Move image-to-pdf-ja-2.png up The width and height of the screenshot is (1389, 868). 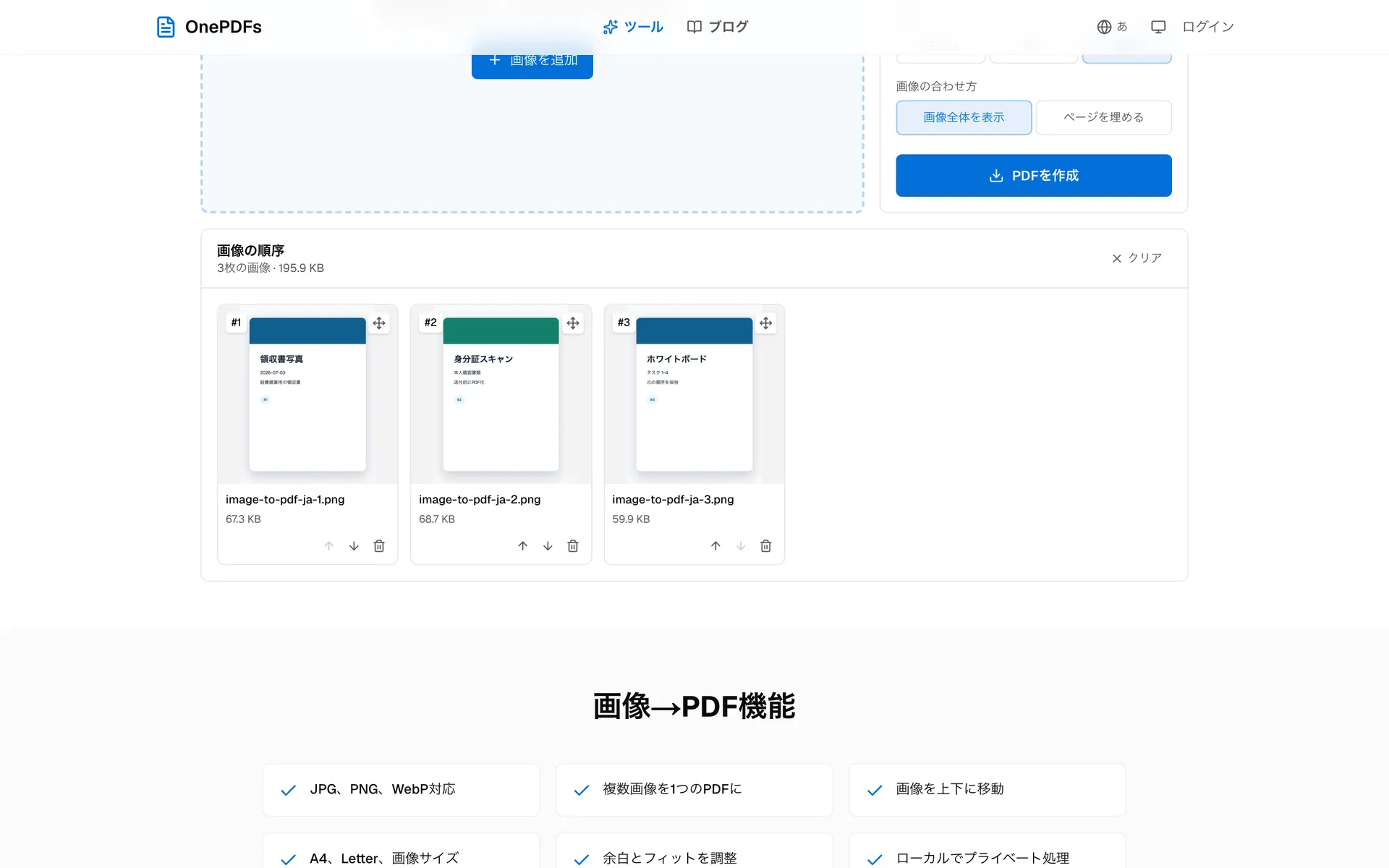click(522, 546)
